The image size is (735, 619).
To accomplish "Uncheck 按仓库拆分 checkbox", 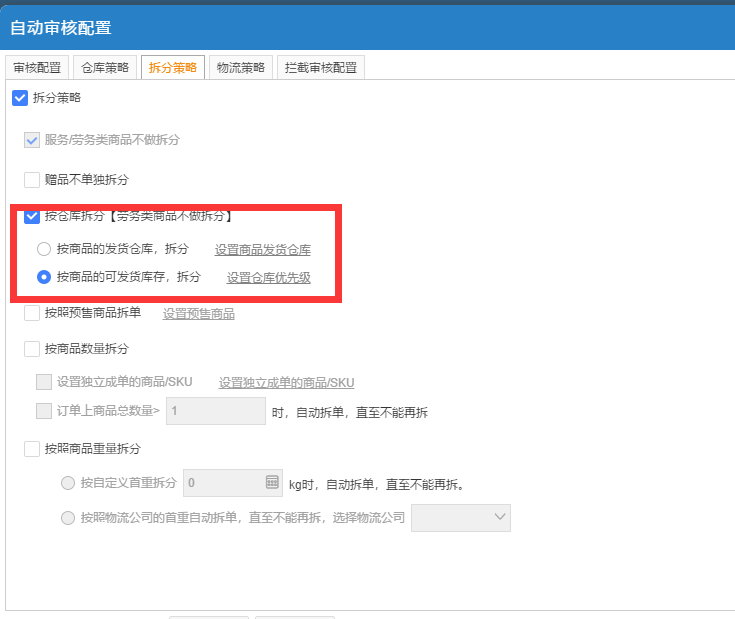I will (32, 216).
